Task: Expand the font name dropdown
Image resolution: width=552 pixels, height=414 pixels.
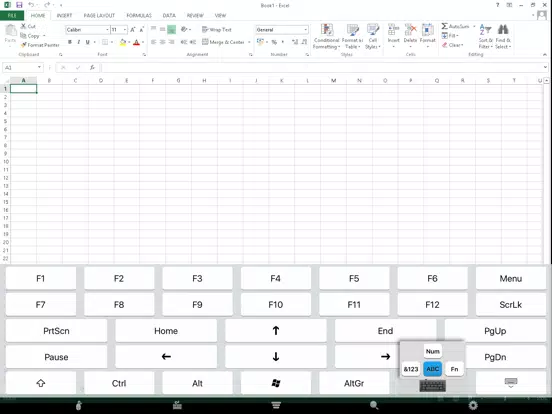Action: point(107,30)
